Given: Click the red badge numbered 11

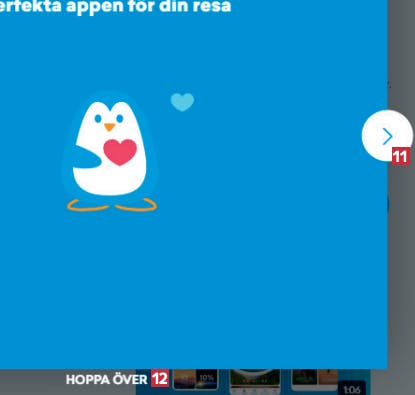Looking at the screenshot, I should 401,156.
